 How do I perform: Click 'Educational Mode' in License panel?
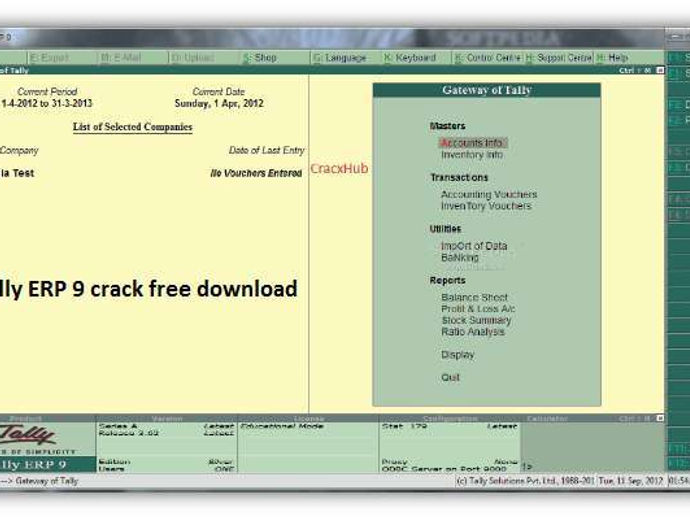tap(282, 426)
